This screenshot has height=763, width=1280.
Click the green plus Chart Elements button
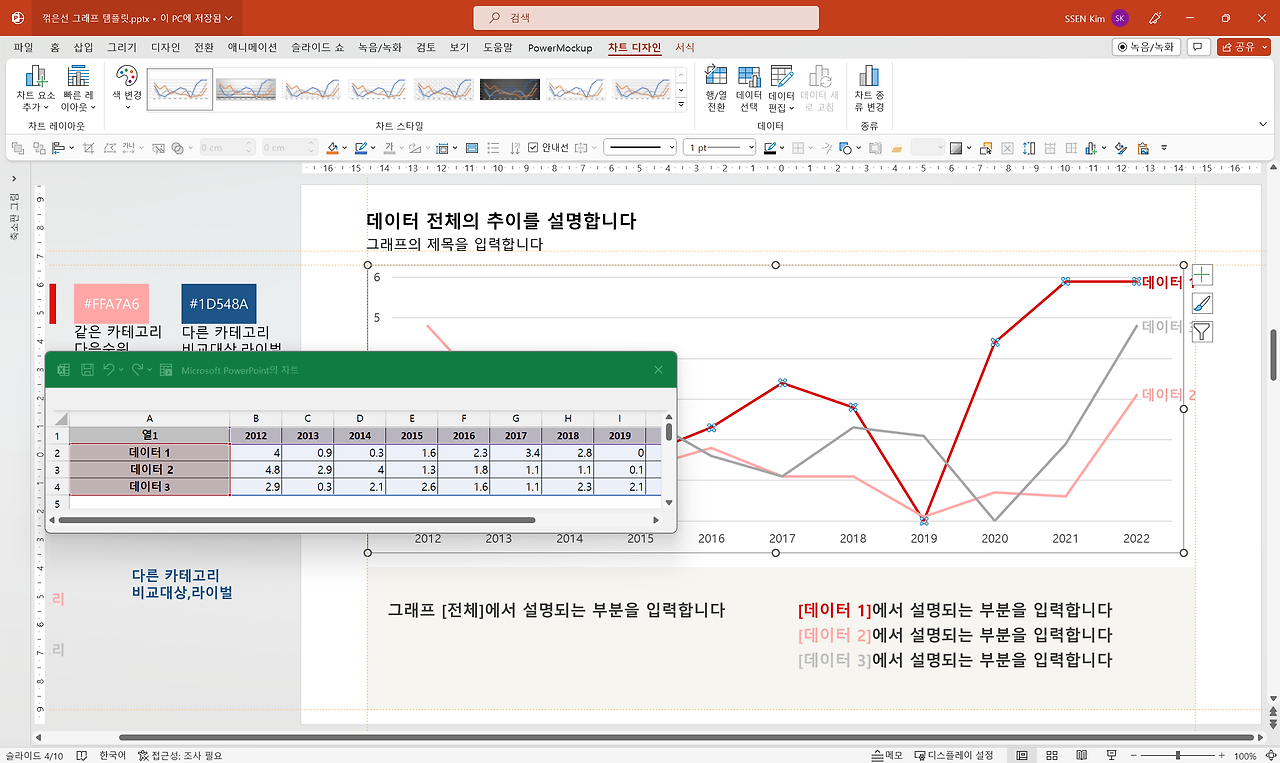click(x=1202, y=275)
